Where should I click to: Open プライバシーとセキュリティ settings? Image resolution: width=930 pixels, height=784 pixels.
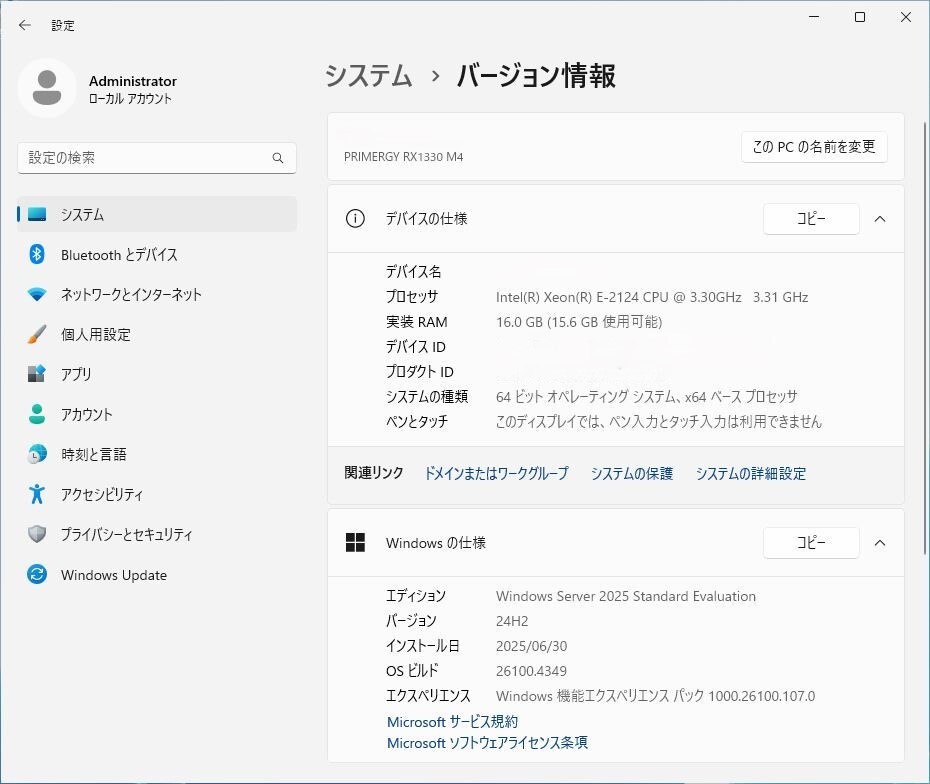pos(157,534)
